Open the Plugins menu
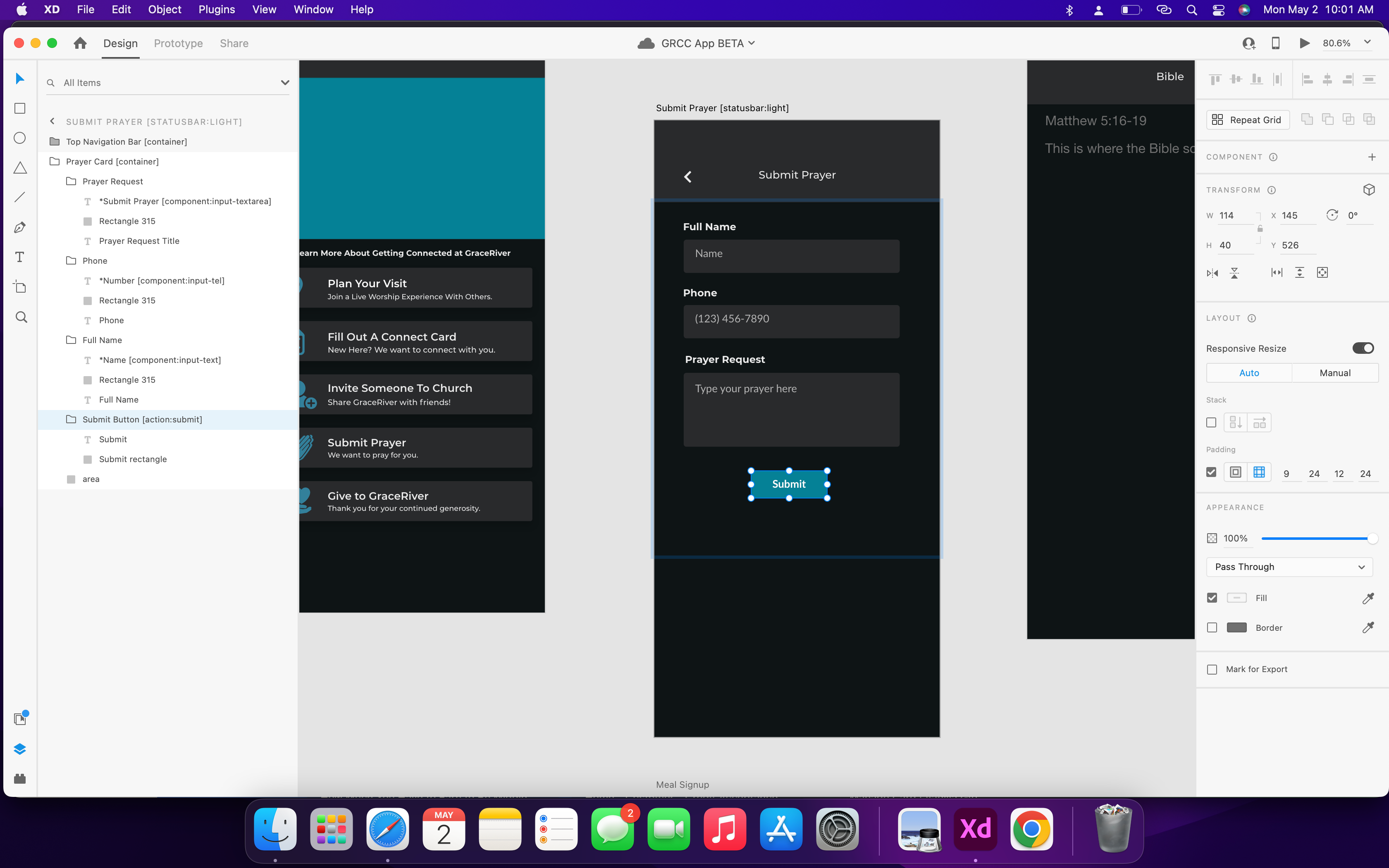 coord(216,9)
